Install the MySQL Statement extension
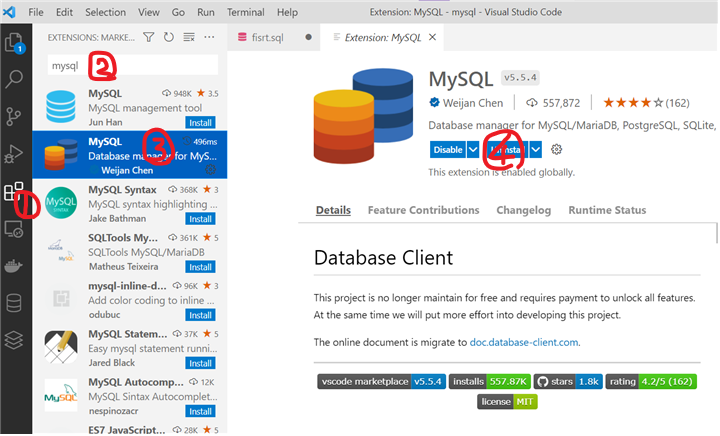This screenshot has height=436, width=720. coord(201,363)
